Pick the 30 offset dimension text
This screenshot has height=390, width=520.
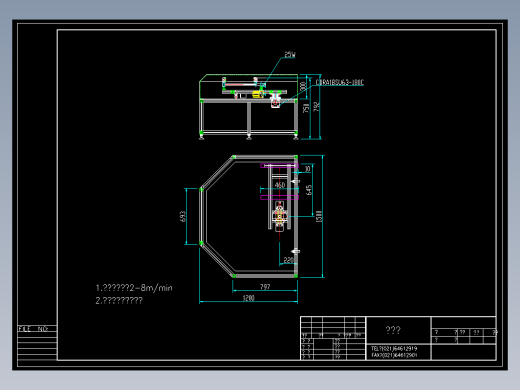pos(307,169)
